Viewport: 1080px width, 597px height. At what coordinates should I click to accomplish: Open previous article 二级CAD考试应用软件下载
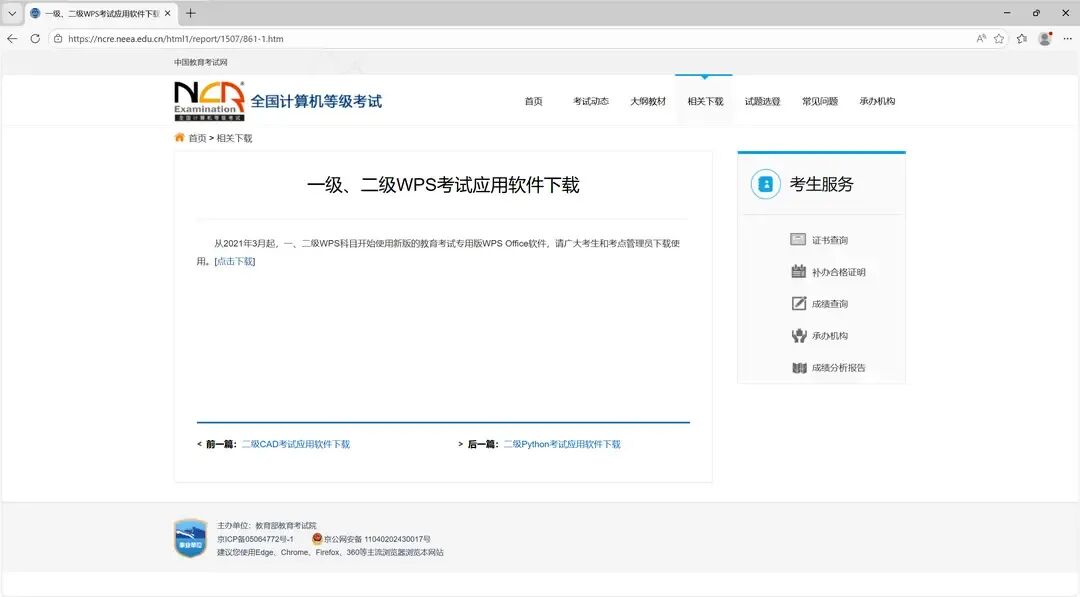pos(295,444)
